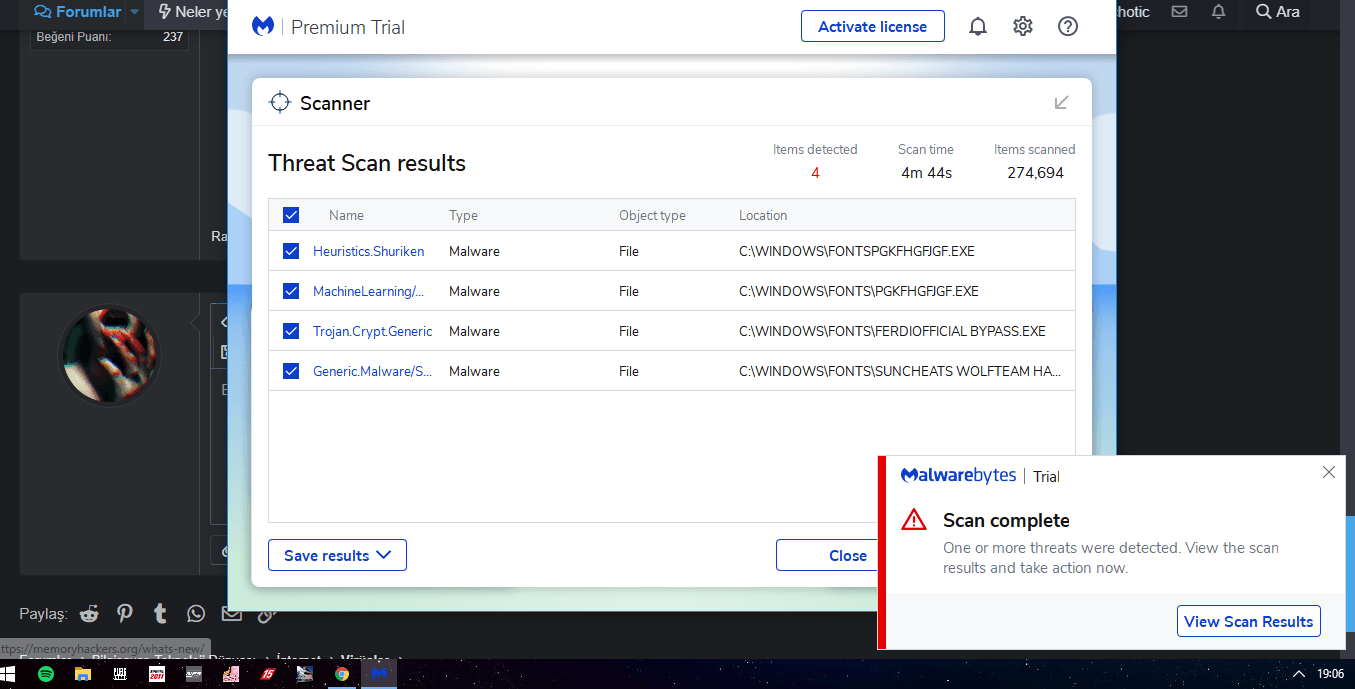Select the FERDIOFFICIAL BYPASS.EXE location text
The image size is (1355, 689).
[x=892, y=331]
